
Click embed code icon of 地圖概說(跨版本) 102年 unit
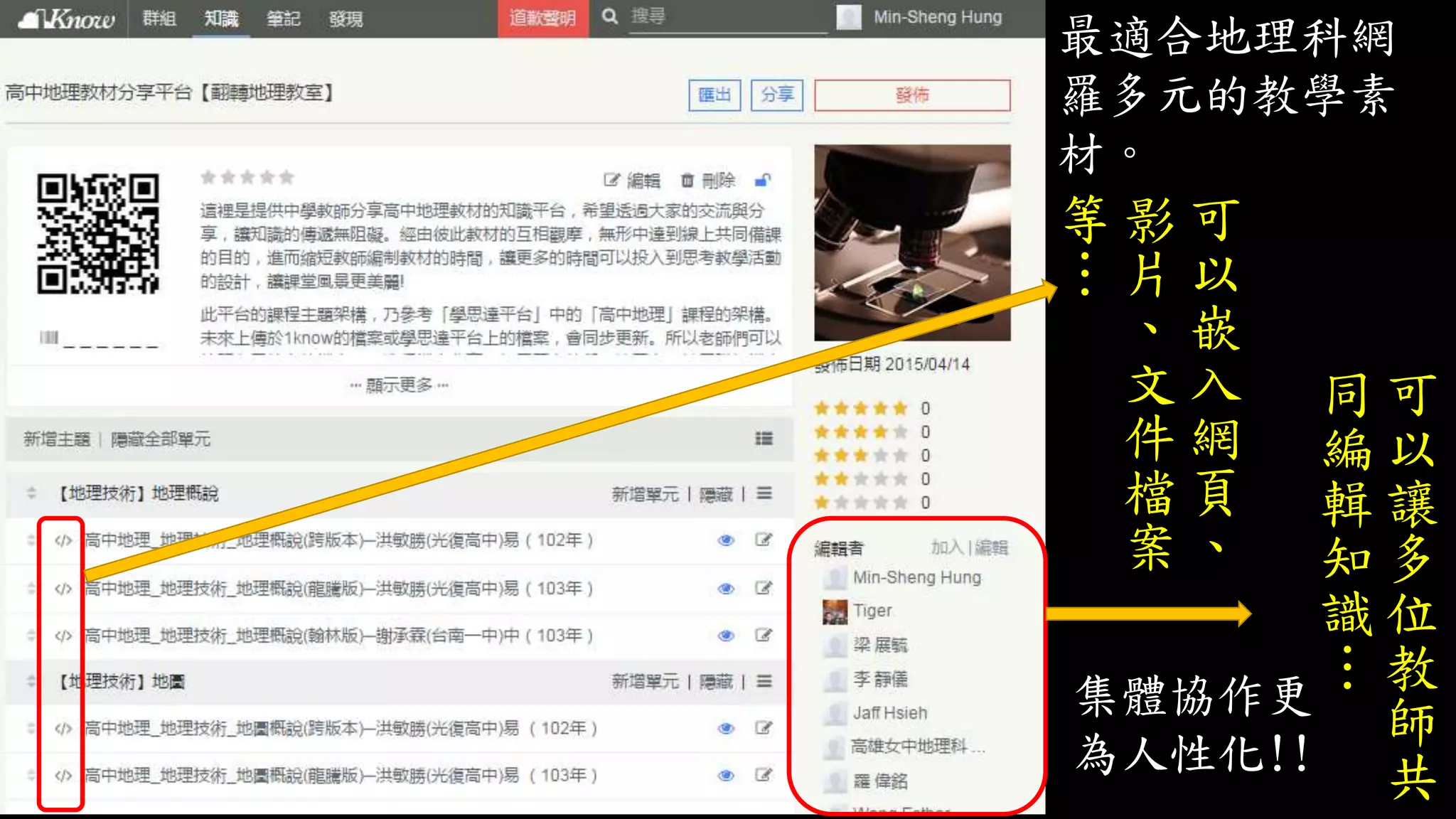63,729
